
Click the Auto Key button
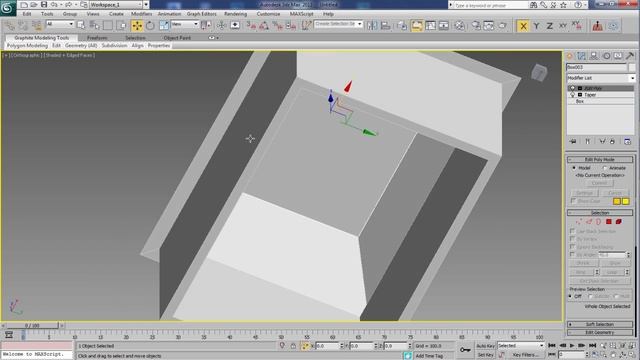coord(485,346)
